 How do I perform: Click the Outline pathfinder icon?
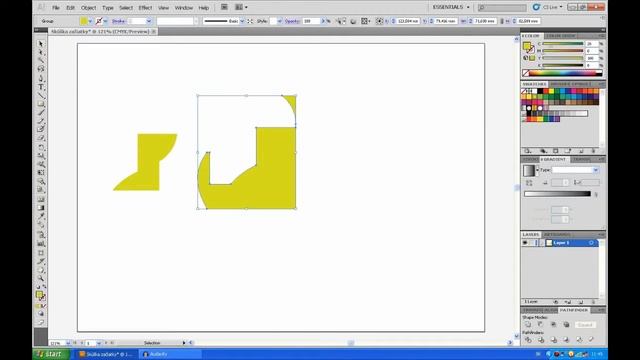tap(579, 340)
